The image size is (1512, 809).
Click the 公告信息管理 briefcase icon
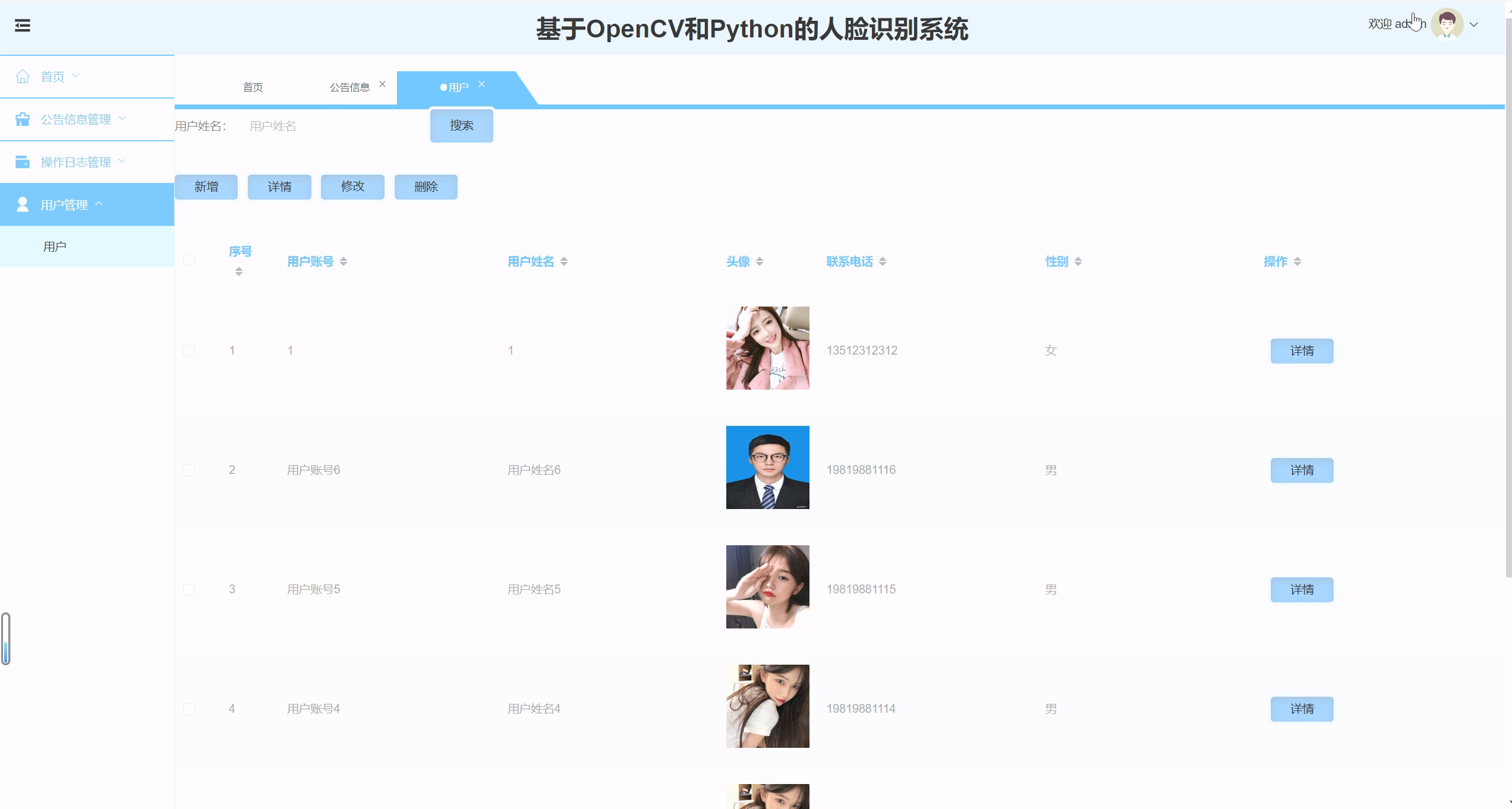23,119
